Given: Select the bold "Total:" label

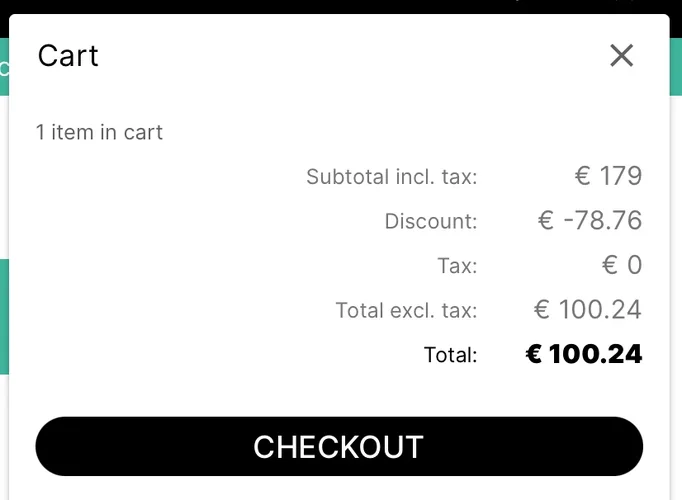Looking at the screenshot, I should coord(450,354).
